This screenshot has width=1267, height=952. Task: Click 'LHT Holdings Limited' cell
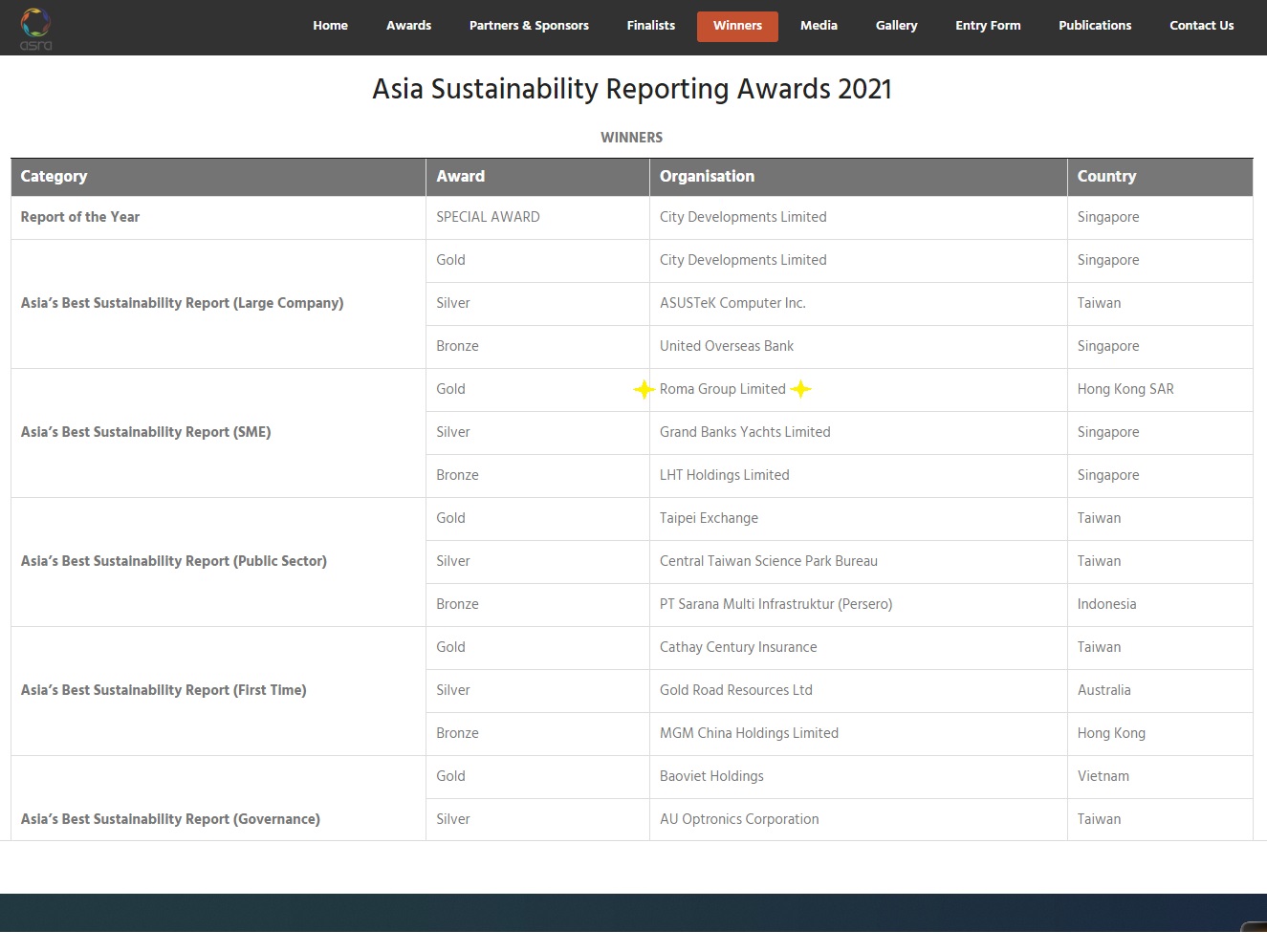pos(858,476)
